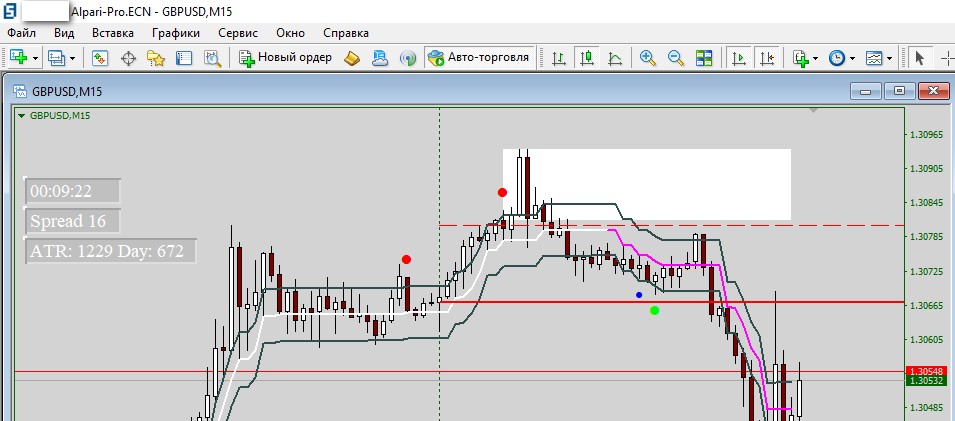Expand the Templates dropdown arrow
The width and height of the screenshot is (955, 421).
(890, 58)
